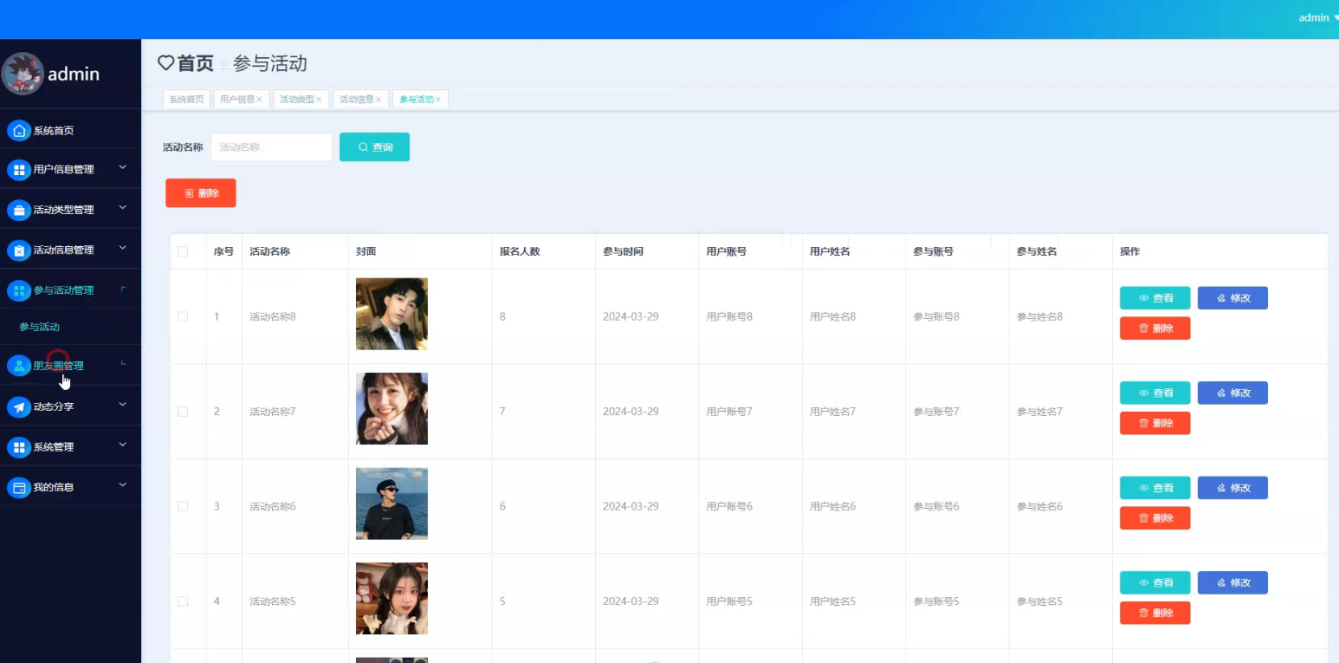Expand the 活动信息管理 chevron

123,248
